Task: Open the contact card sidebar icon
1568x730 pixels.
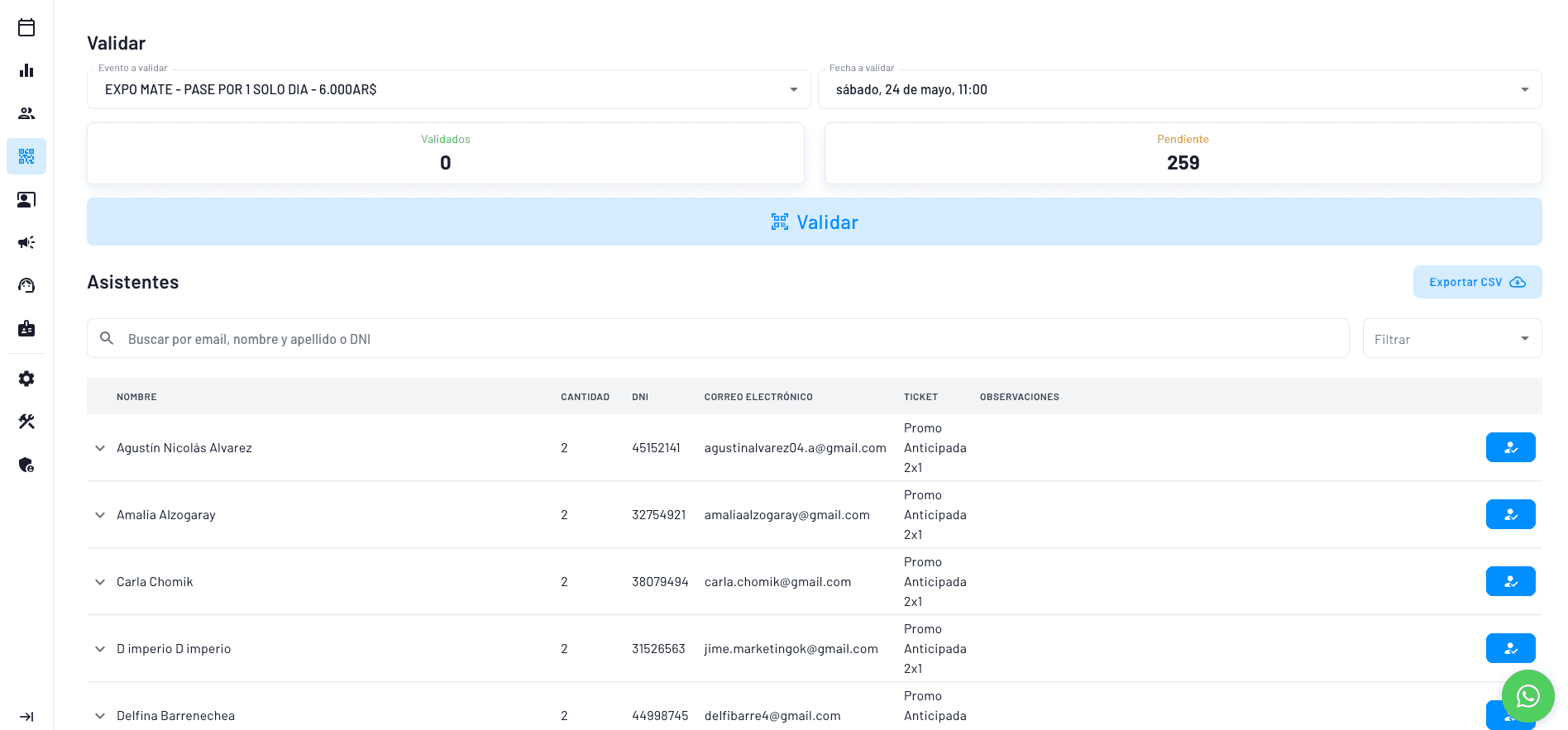Action: [x=26, y=199]
